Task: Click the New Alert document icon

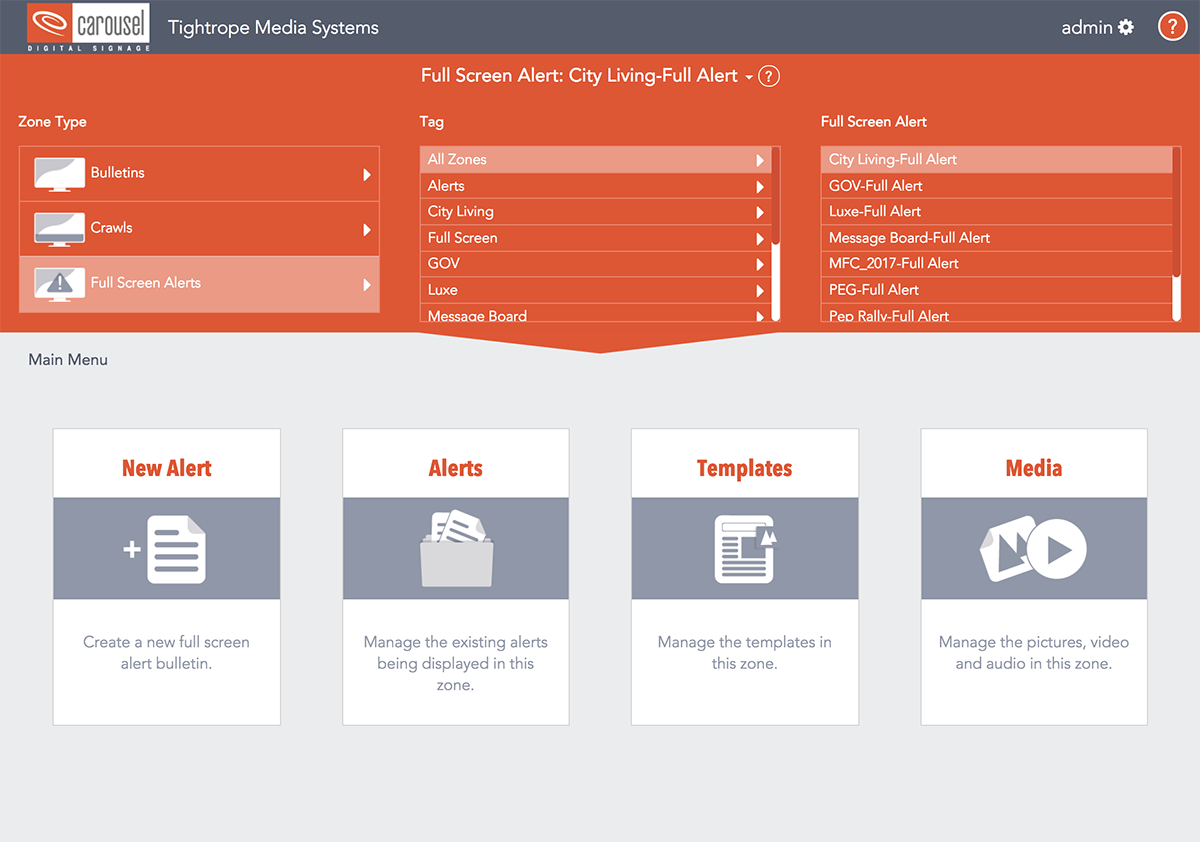Action: click(166, 549)
